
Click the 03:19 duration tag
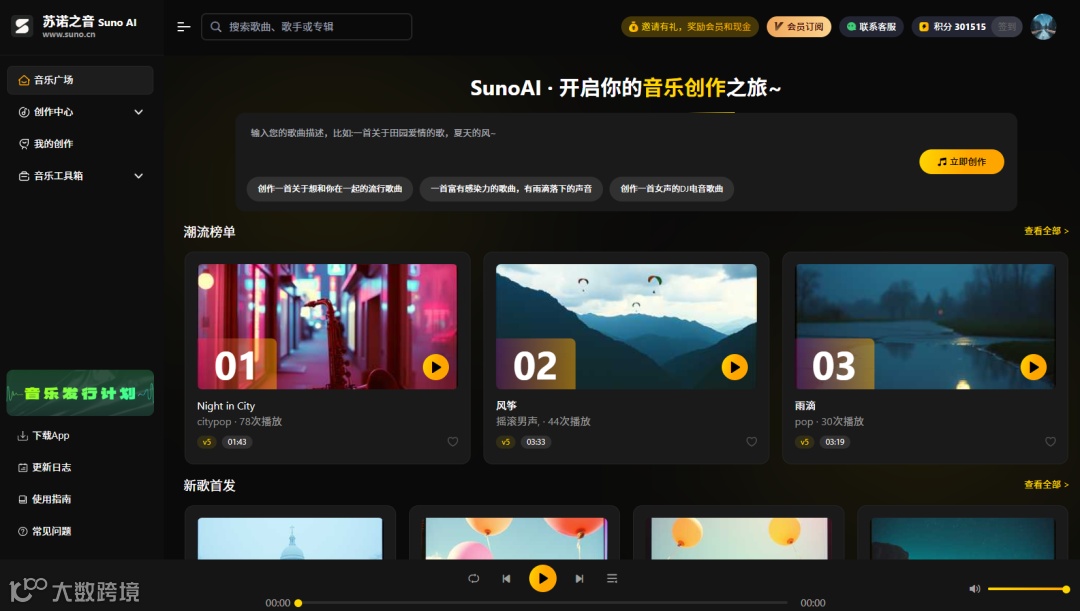pos(835,442)
